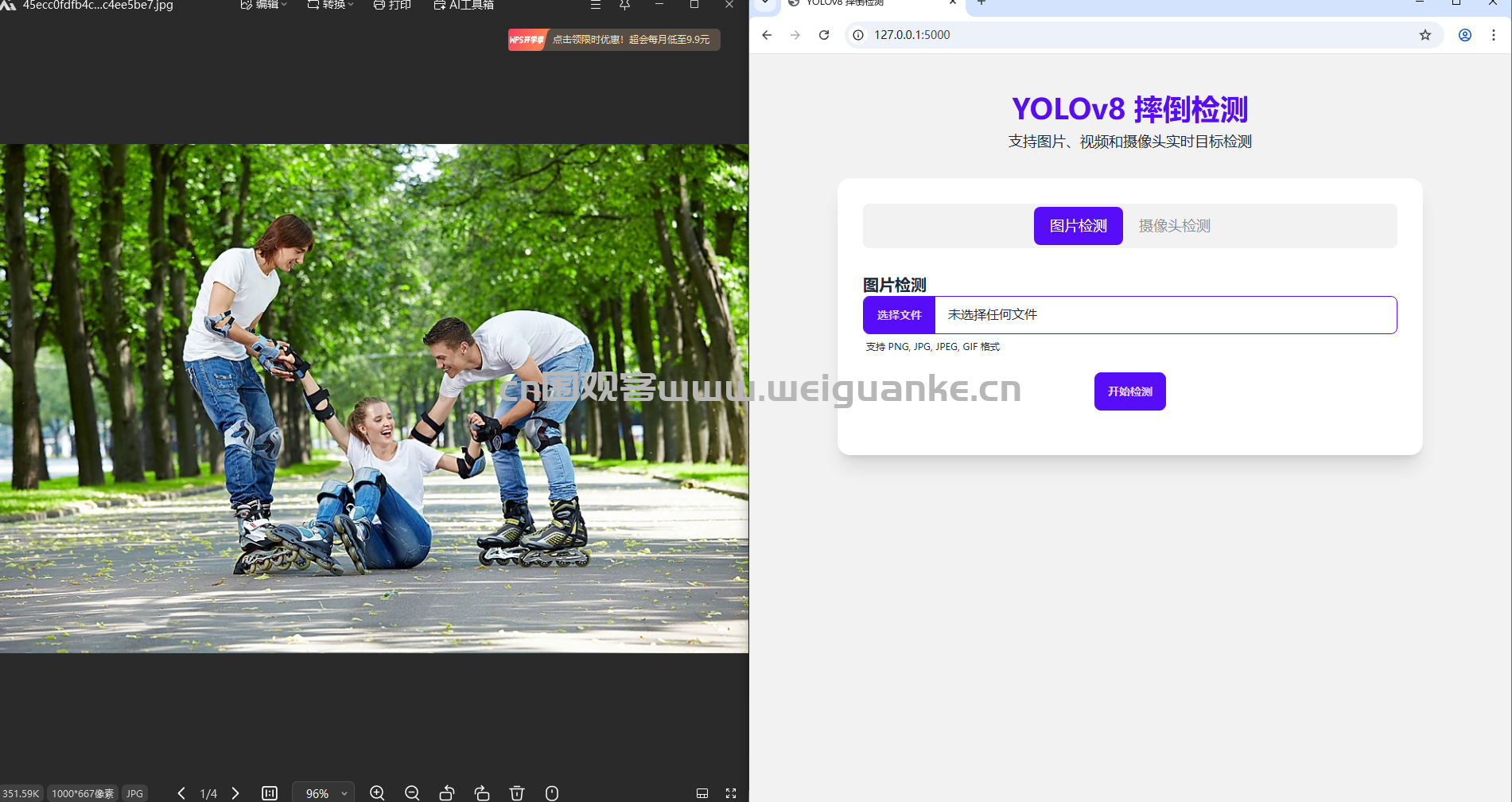Screen dimensions: 1512x802
Task: Enter fullscreen view in image viewer
Action: [731, 792]
